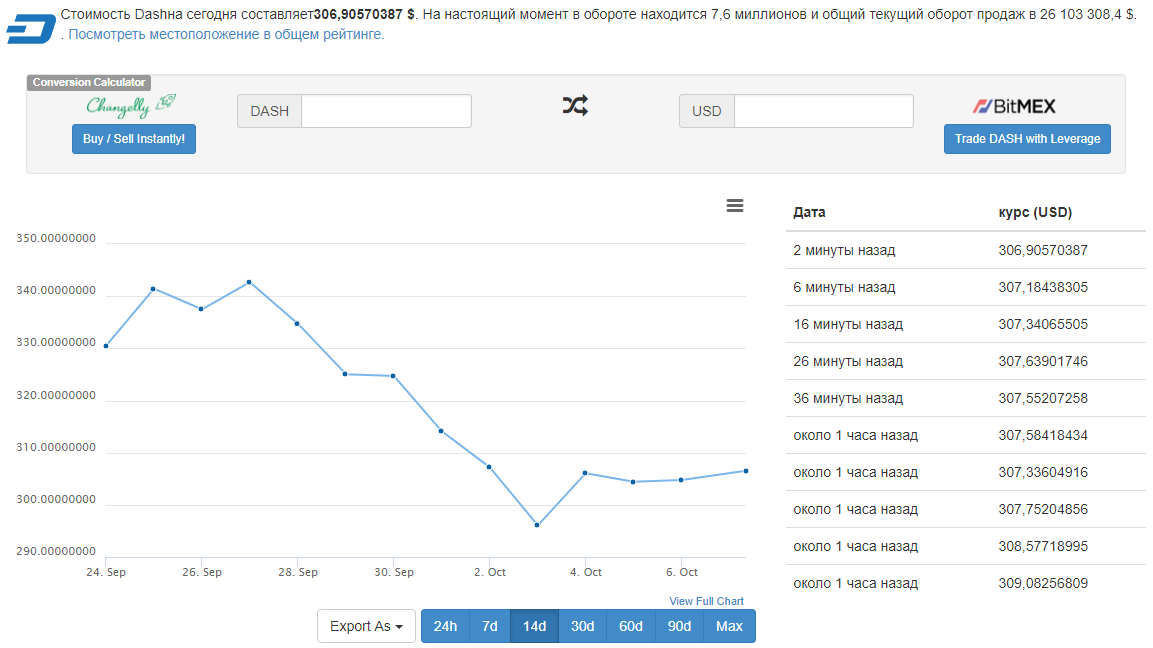Screen dimensions: 1153x648
Task: Click the lowest chart data point near 3 Oct
Action: [x=537, y=525]
